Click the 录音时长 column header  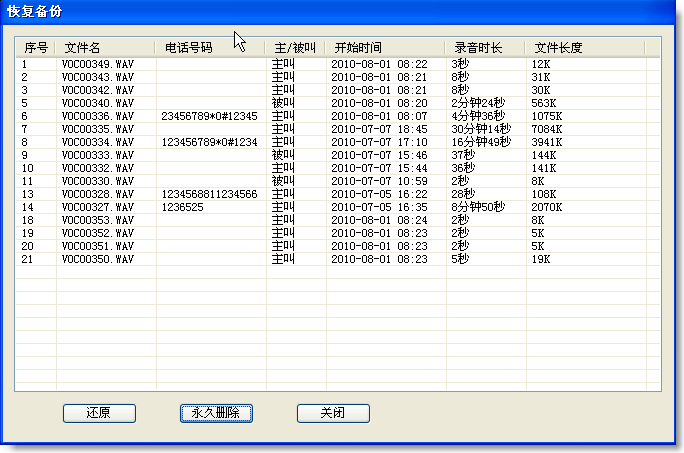[x=485, y=48]
